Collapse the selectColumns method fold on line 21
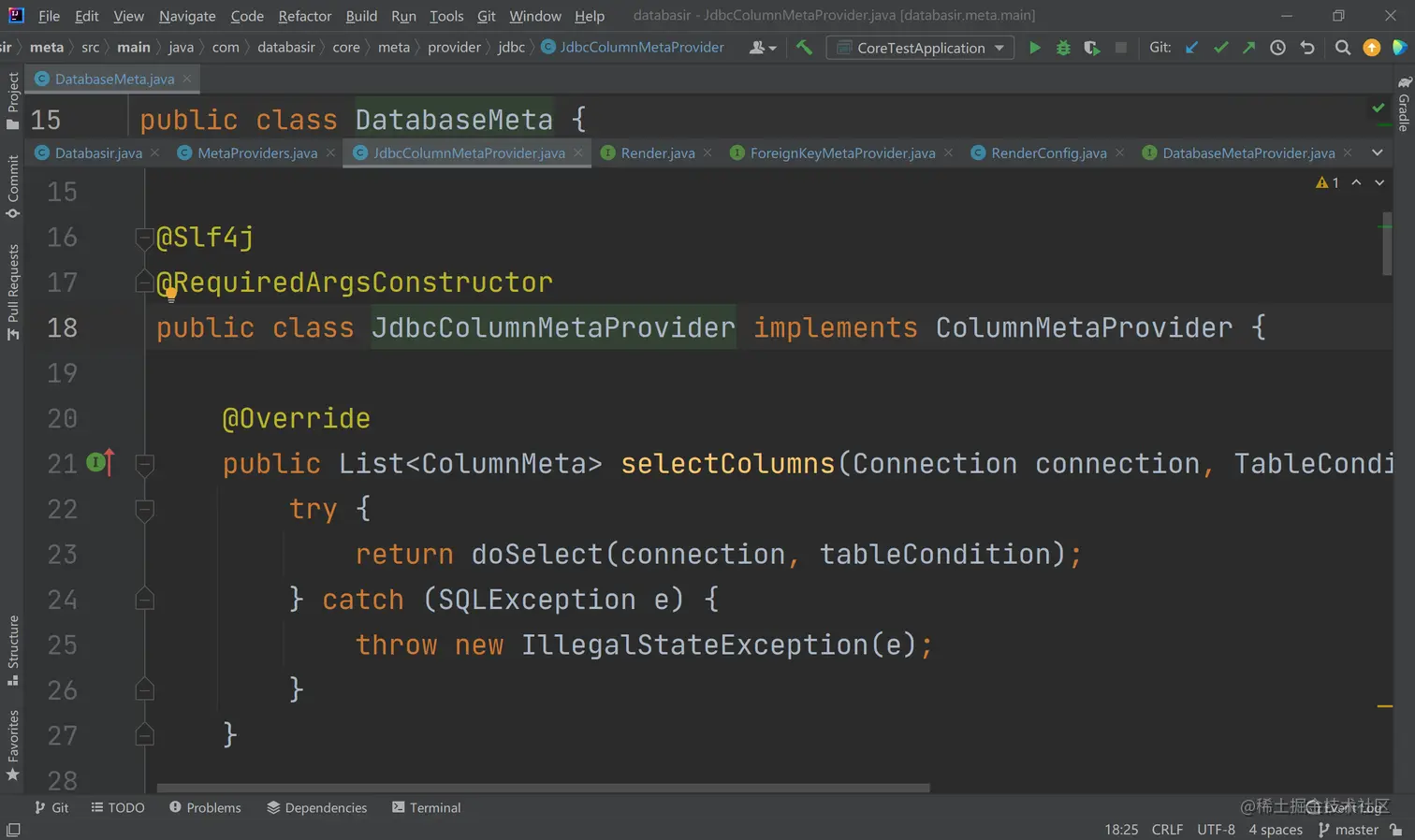Screen dimensions: 1415x840 tap(144, 463)
